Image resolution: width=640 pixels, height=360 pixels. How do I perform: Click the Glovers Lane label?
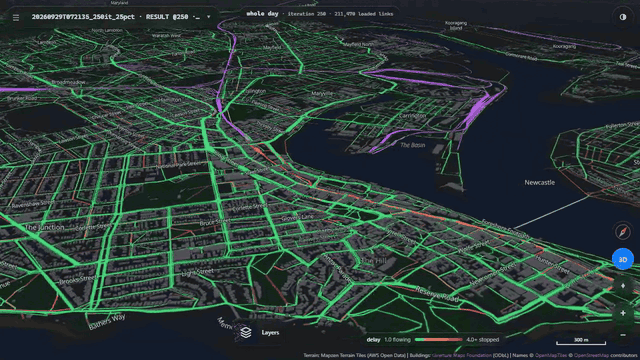click(x=298, y=218)
